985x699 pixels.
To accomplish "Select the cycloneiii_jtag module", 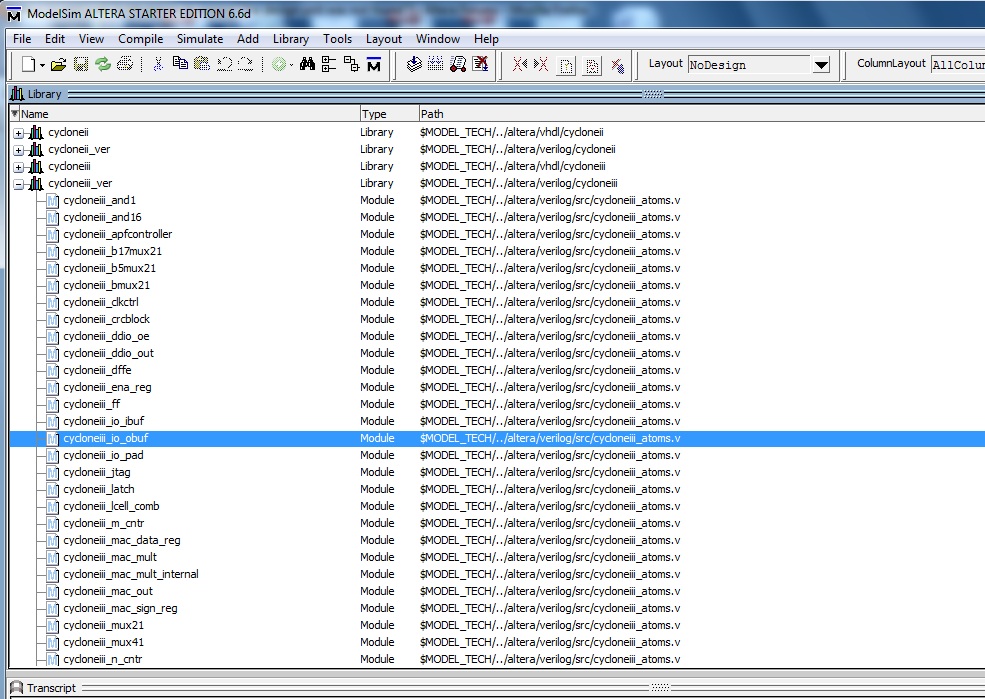I will tap(97, 472).
